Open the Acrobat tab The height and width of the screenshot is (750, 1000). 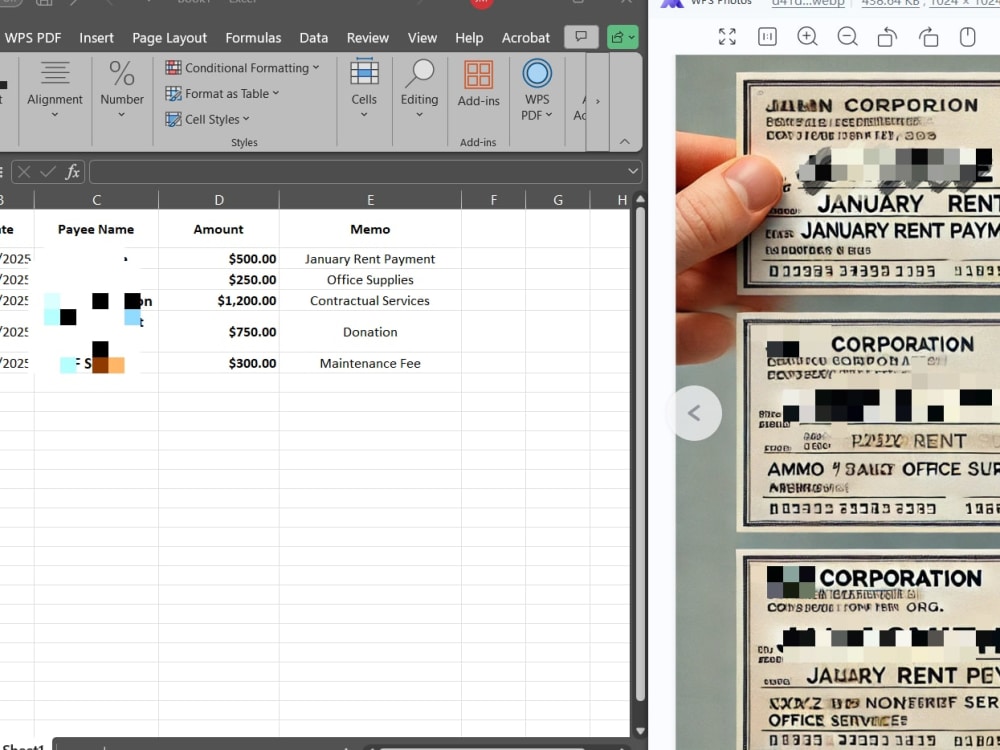point(526,38)
